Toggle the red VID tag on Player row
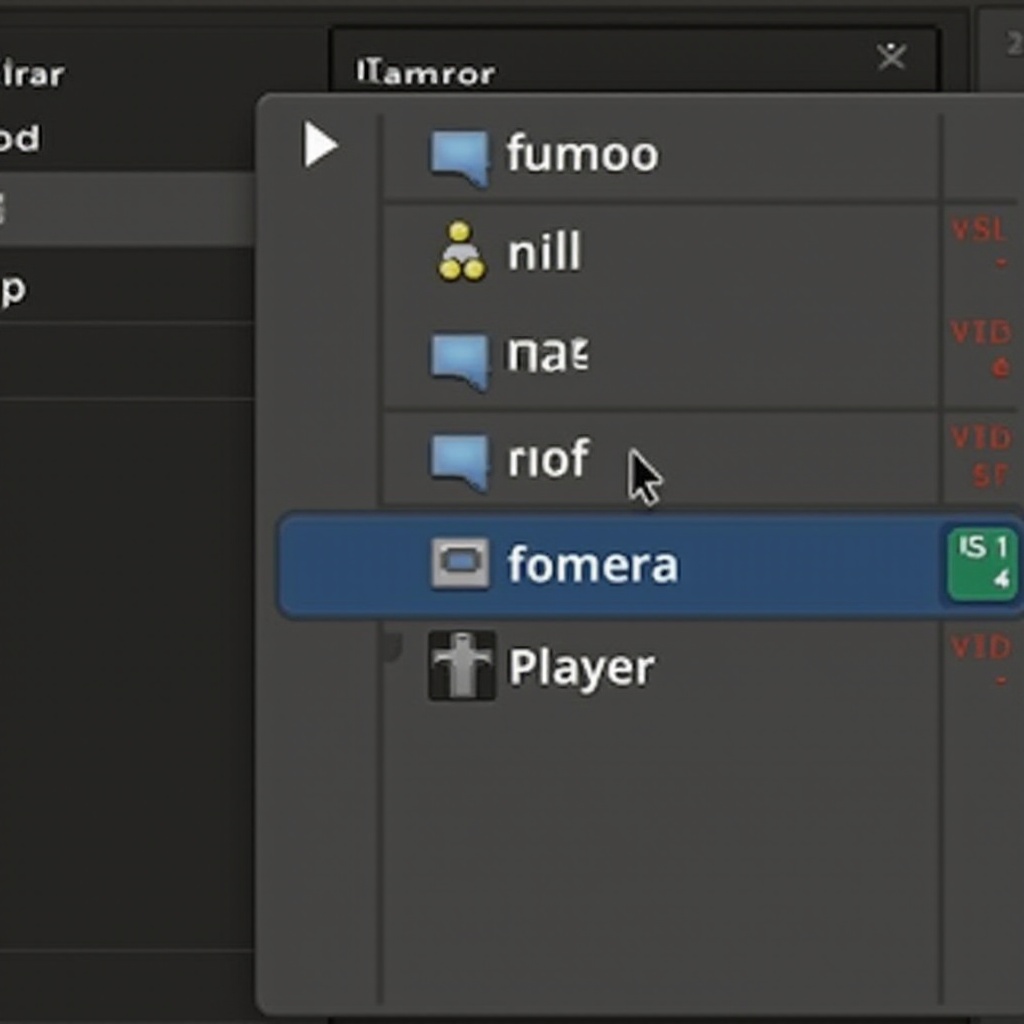The height and width of the screenshot is (1024, 1024). coord(981,660)
